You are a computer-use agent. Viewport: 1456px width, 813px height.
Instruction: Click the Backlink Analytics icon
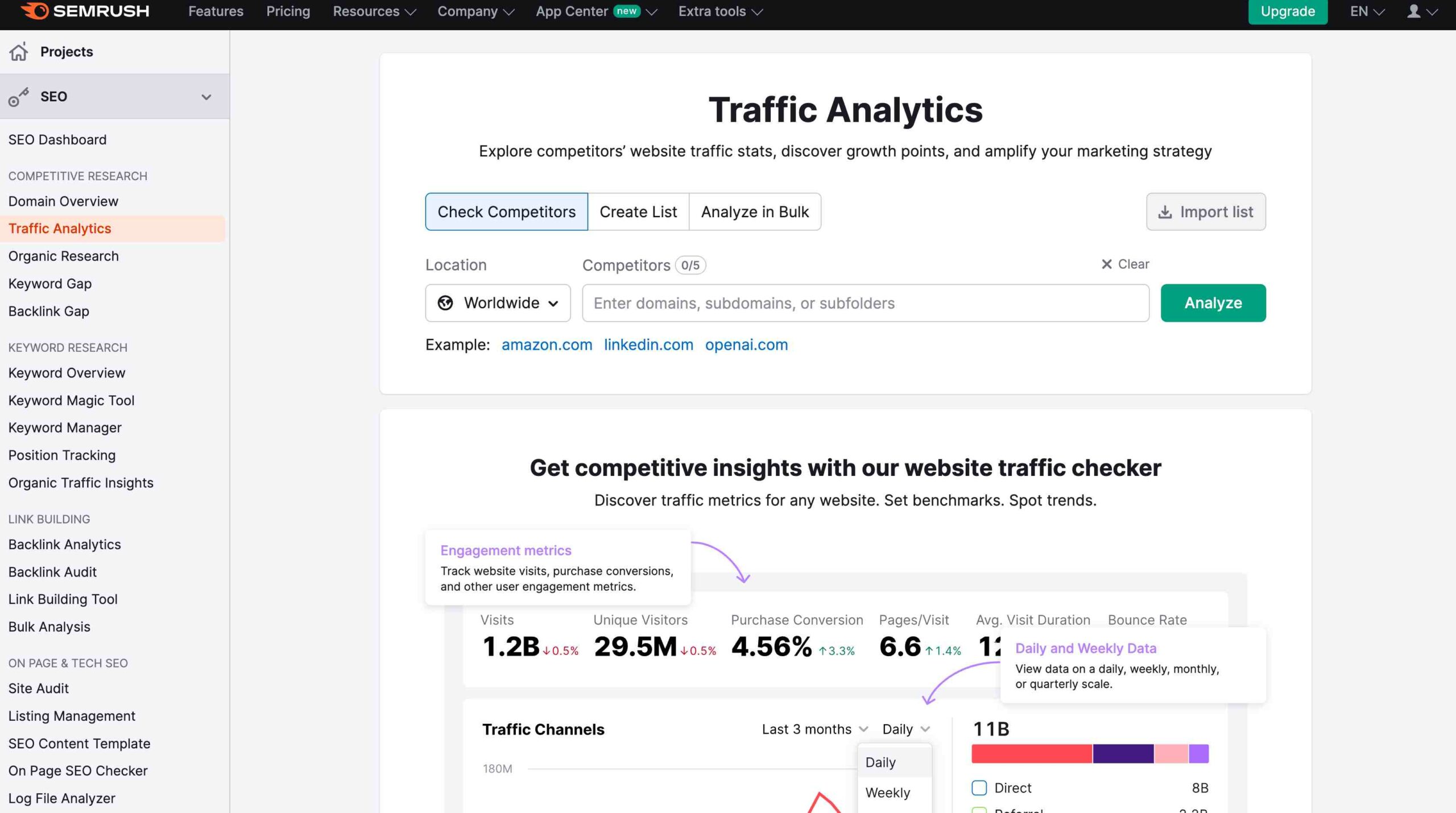click(x=64, y=544)
